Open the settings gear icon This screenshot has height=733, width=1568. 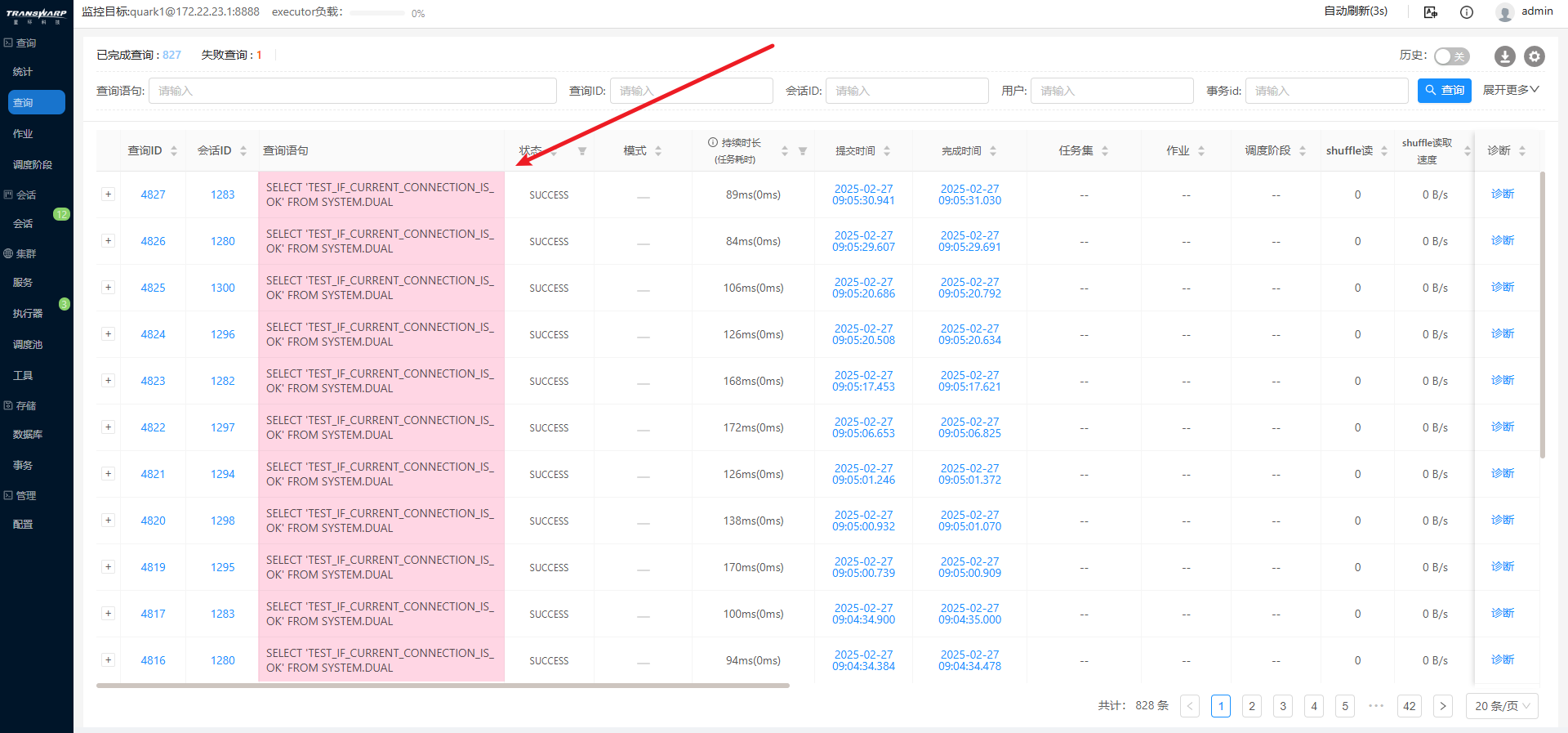(1535, 56)
